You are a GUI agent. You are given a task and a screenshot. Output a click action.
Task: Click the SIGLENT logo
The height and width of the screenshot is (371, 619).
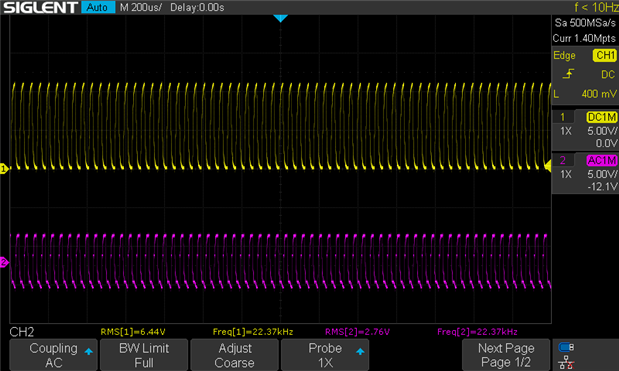point(41,7)
